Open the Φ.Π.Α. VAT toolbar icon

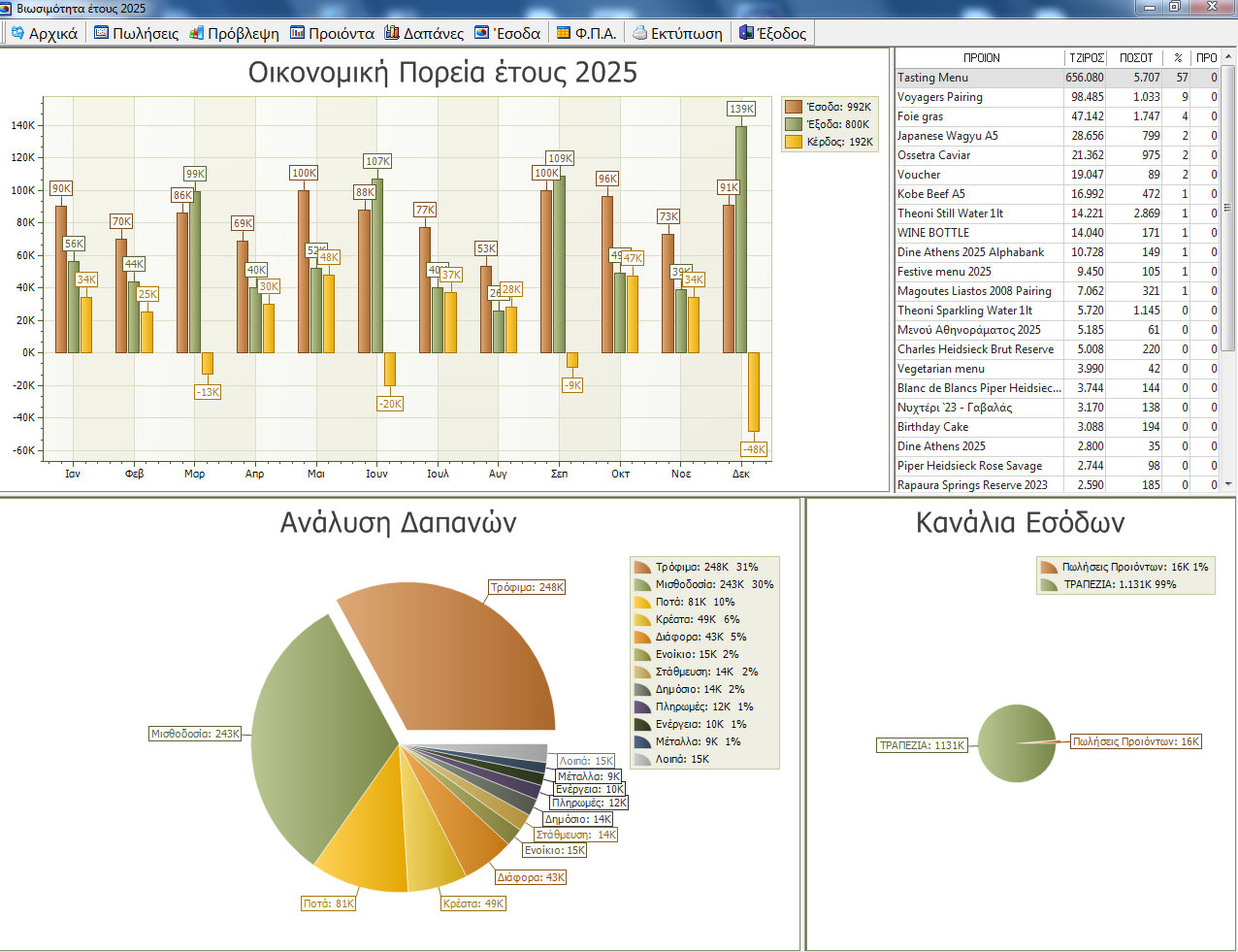coord(564,33)
